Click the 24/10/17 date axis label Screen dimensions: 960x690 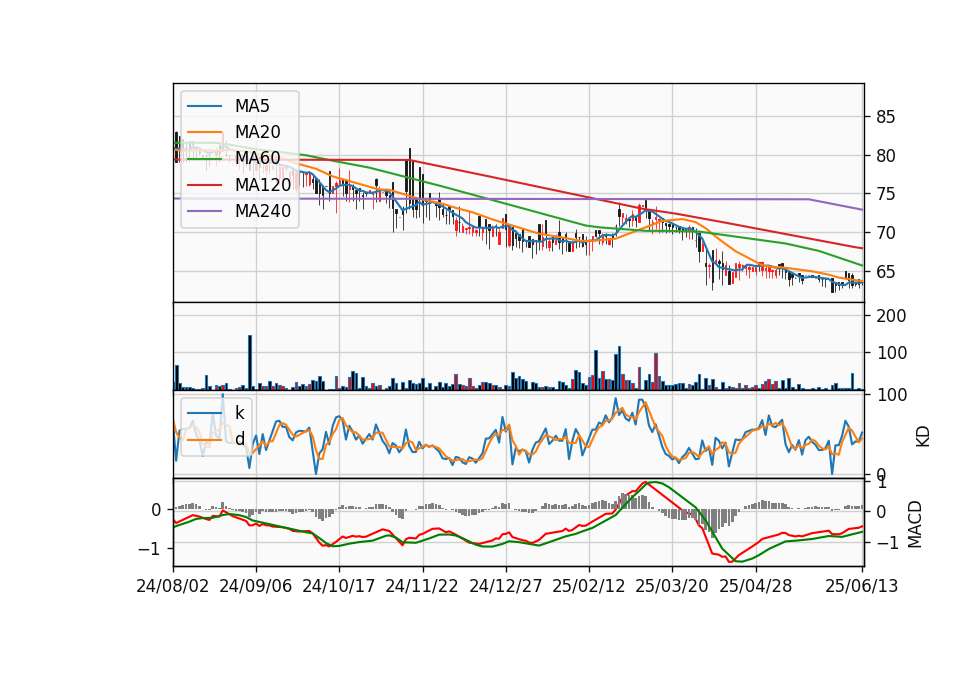coord(339,586)
